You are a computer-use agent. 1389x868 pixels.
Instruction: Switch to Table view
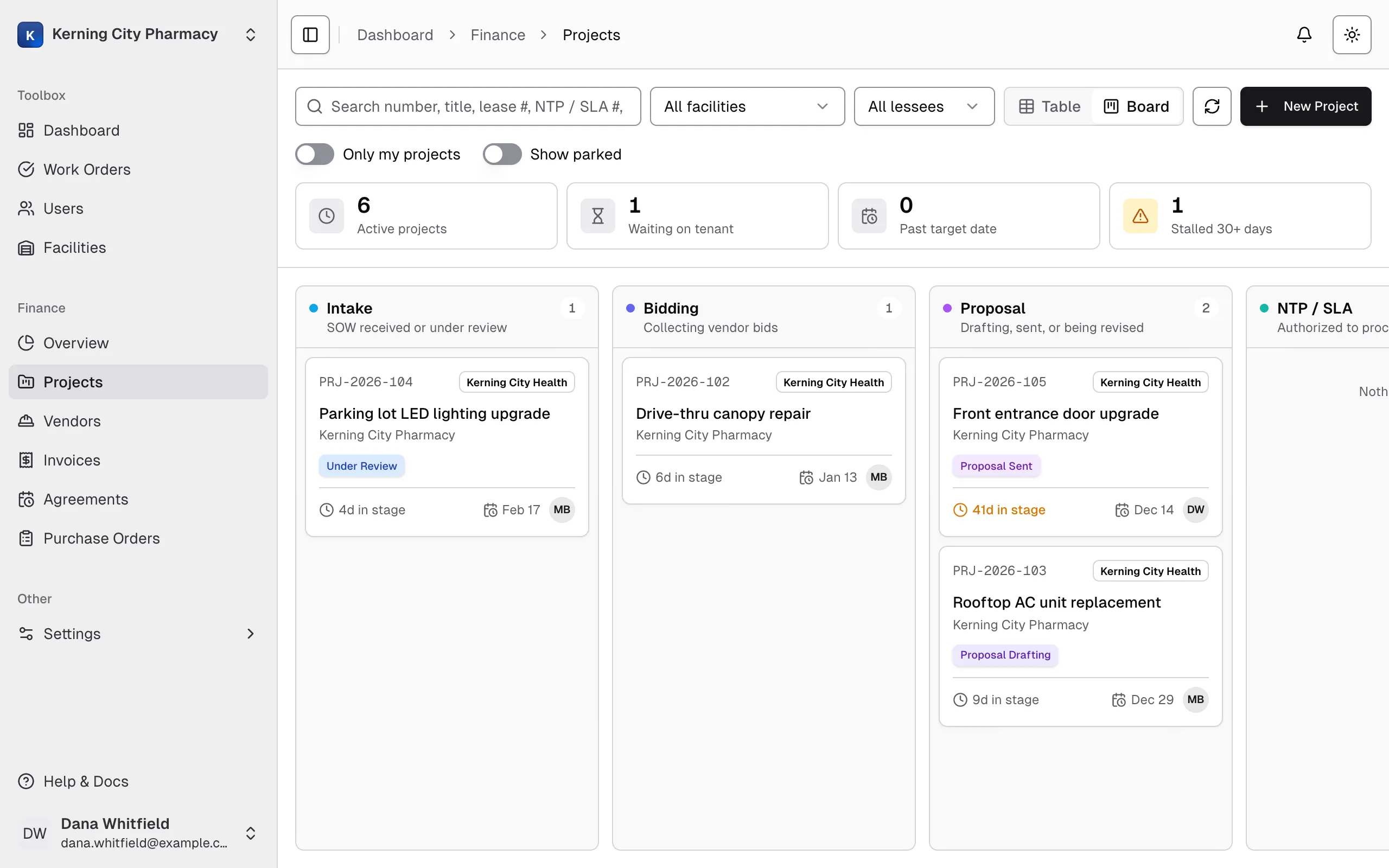(1050, 106)
